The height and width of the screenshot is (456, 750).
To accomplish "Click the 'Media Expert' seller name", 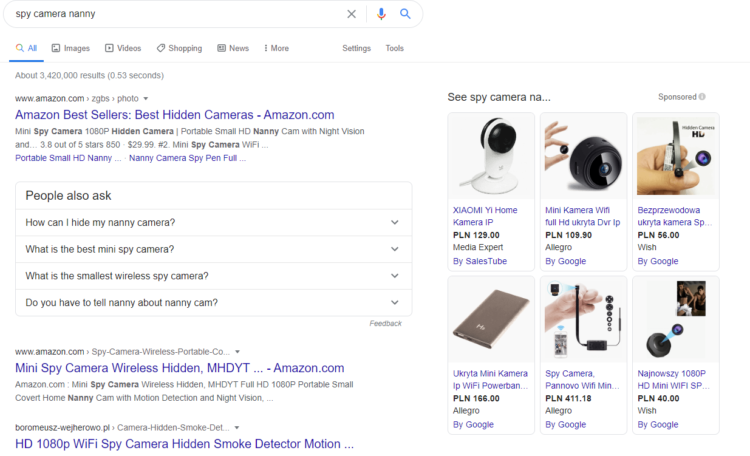I will point(478,247).
